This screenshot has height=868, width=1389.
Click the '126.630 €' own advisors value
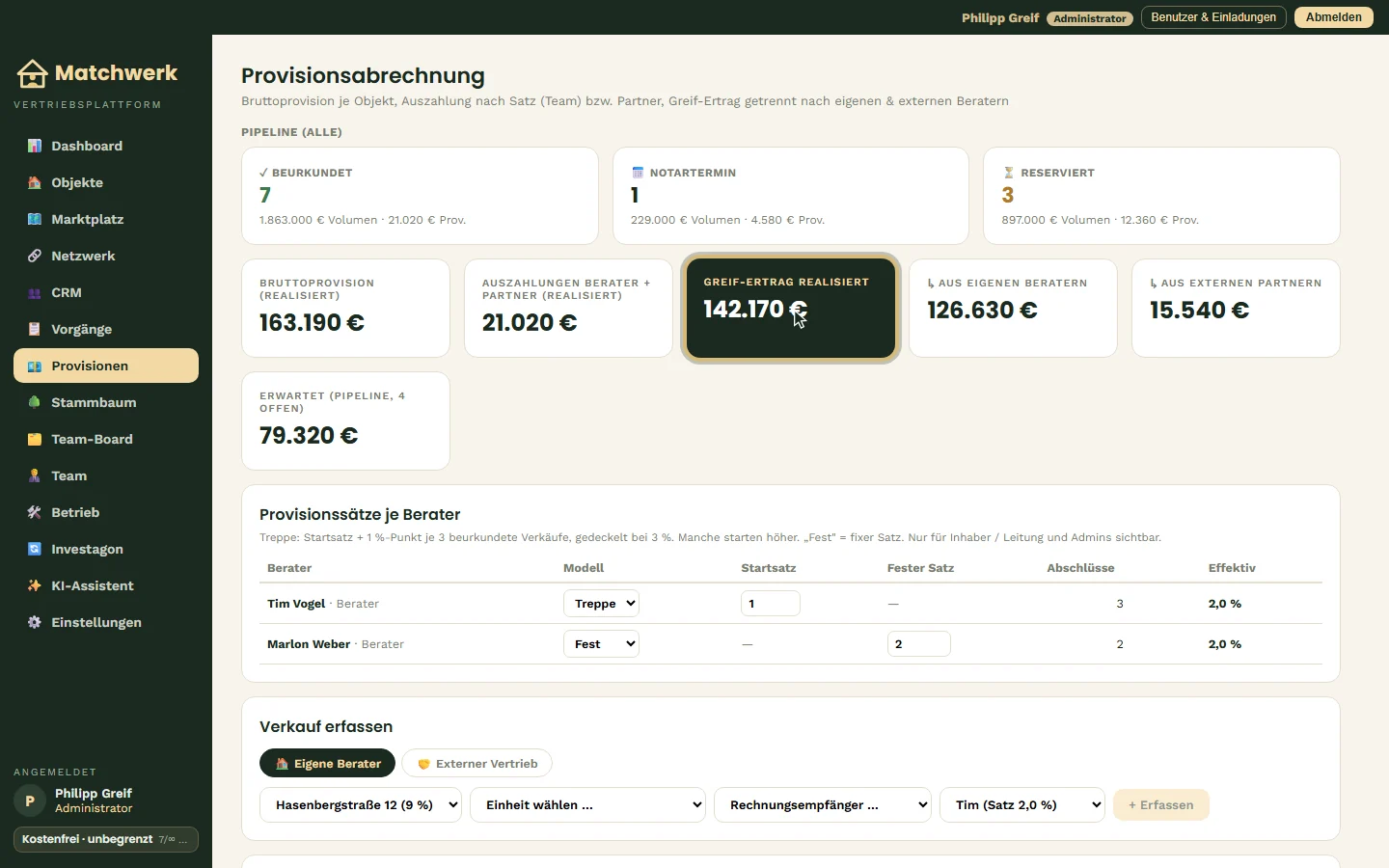click(x=982, y=311)
